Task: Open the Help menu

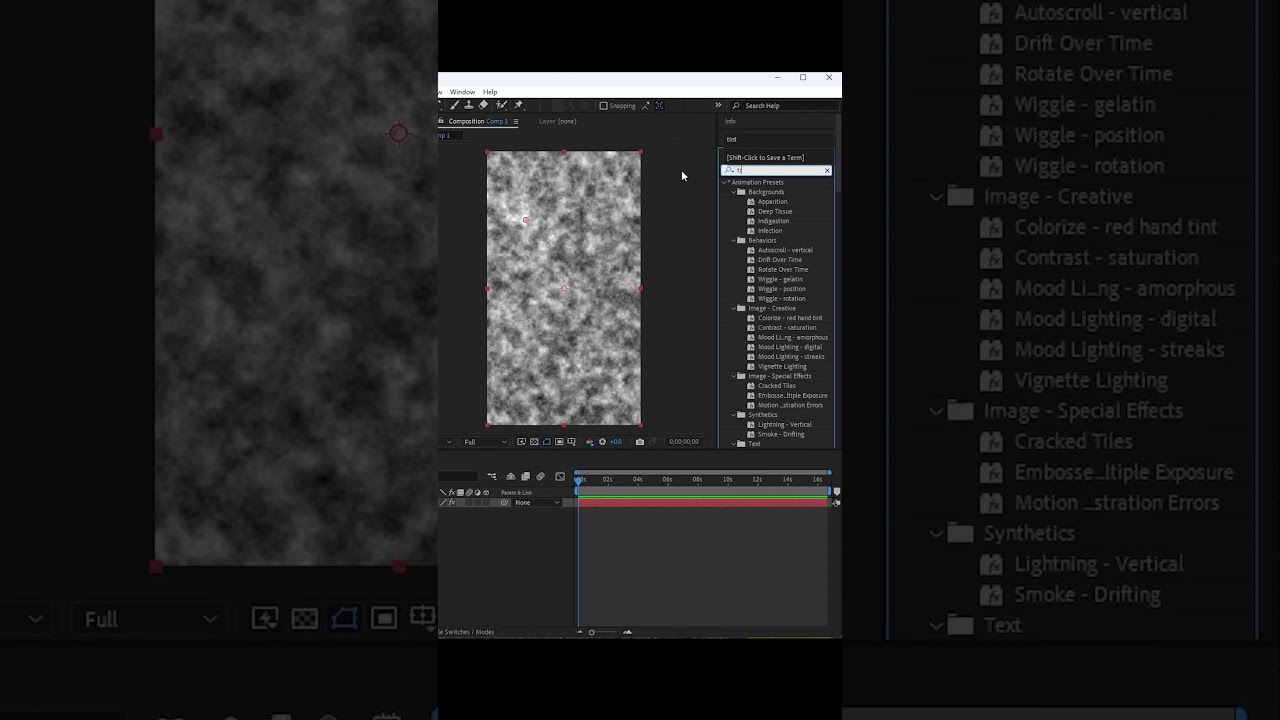Action: click(x=490, y=92)
